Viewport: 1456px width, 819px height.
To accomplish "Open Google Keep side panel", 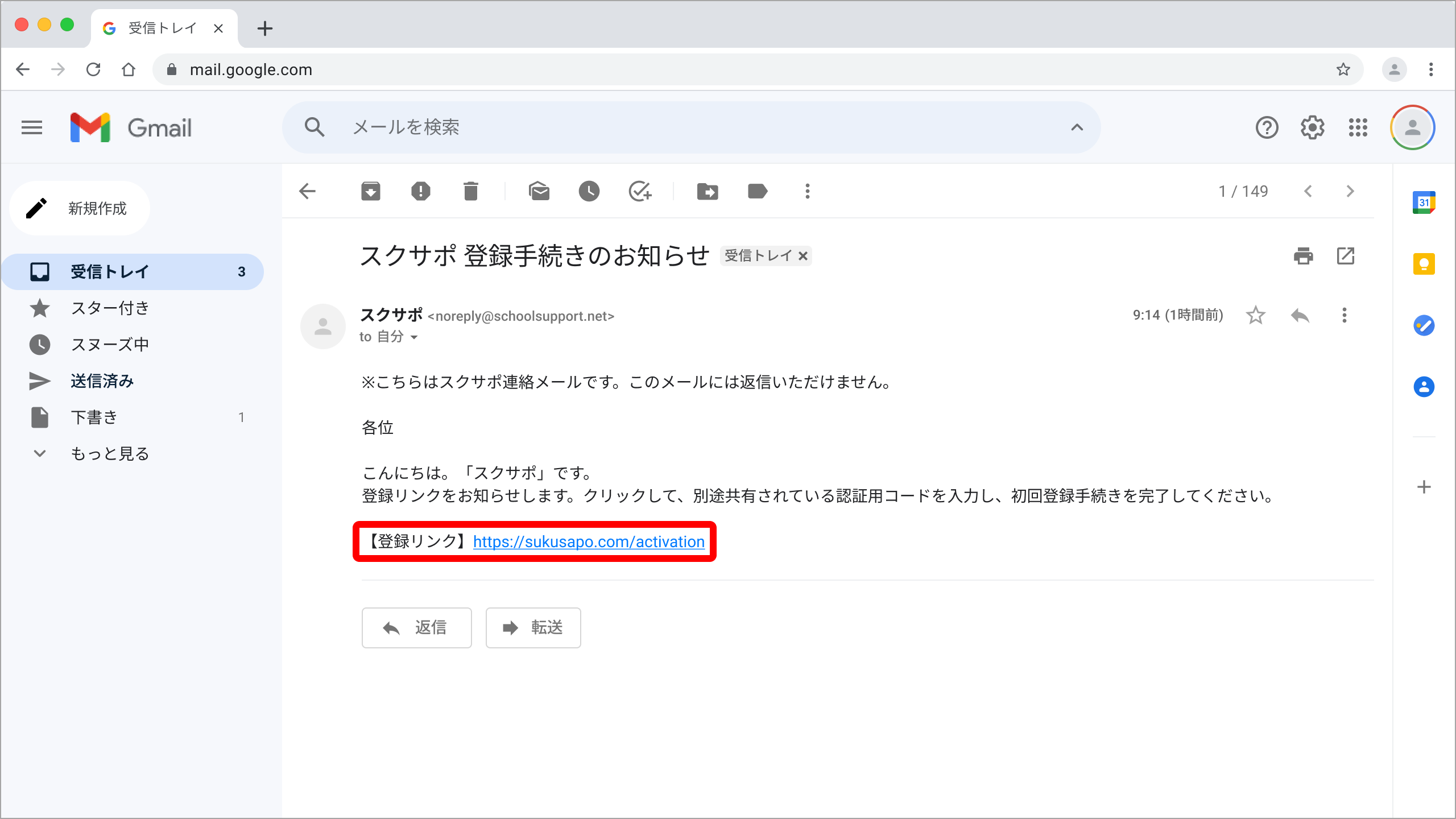I will tap(1424, 264).
